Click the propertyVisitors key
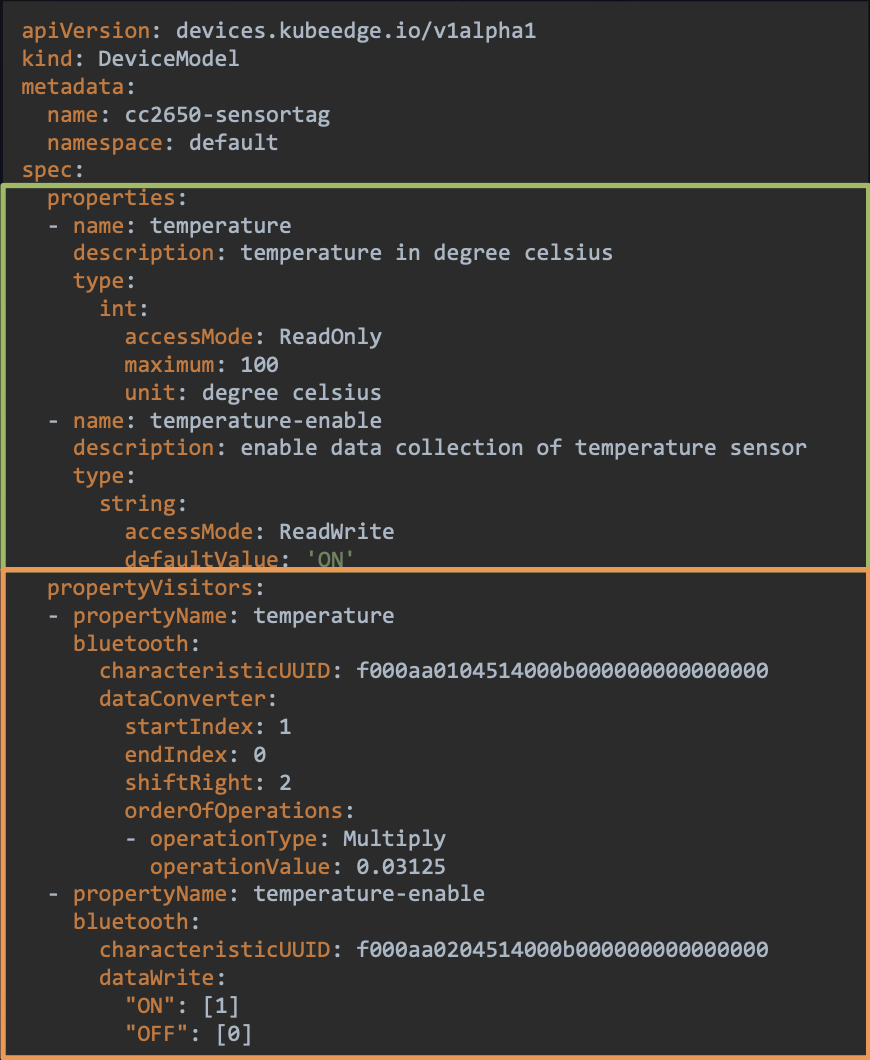 149,588
